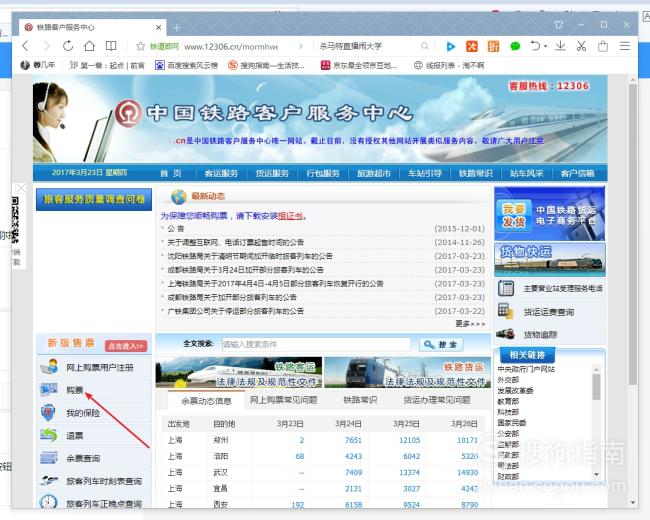Close the 铁路客户服务中心 browser tab

coord(158,28)
